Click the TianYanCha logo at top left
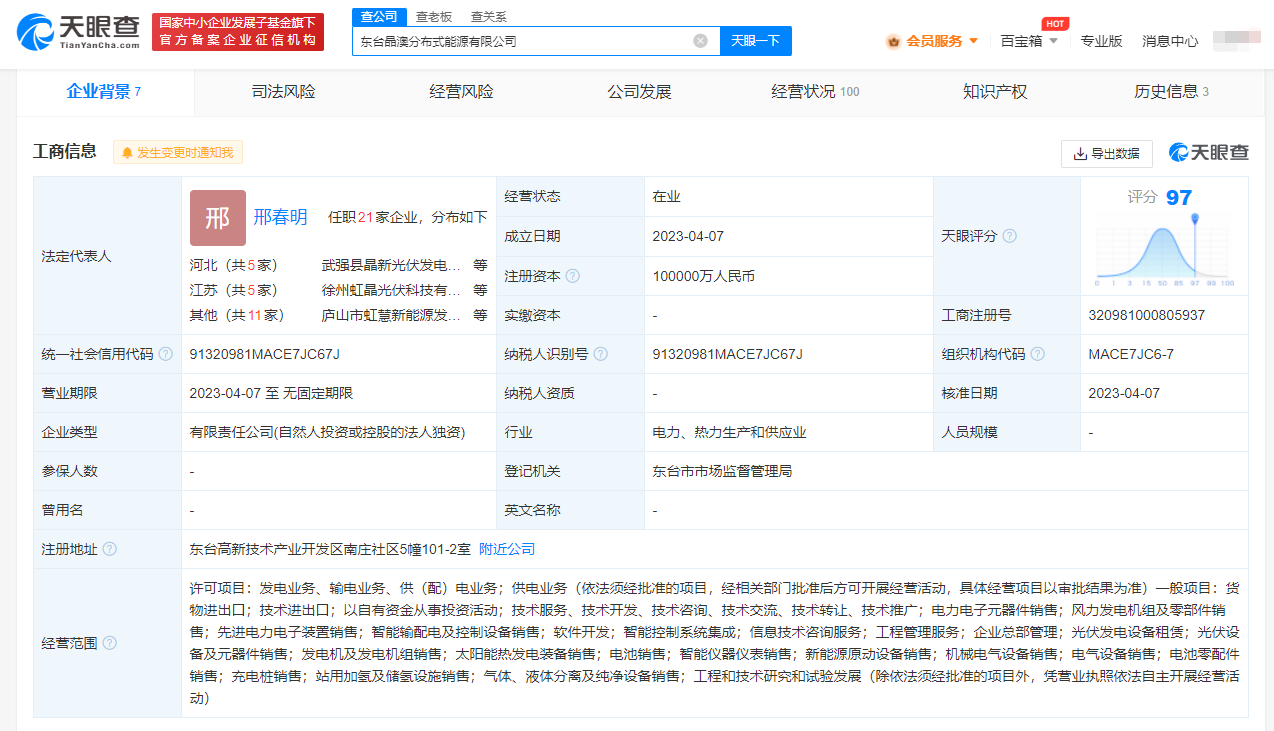The width and height of the screenshot is (1274, 731). 78,32
